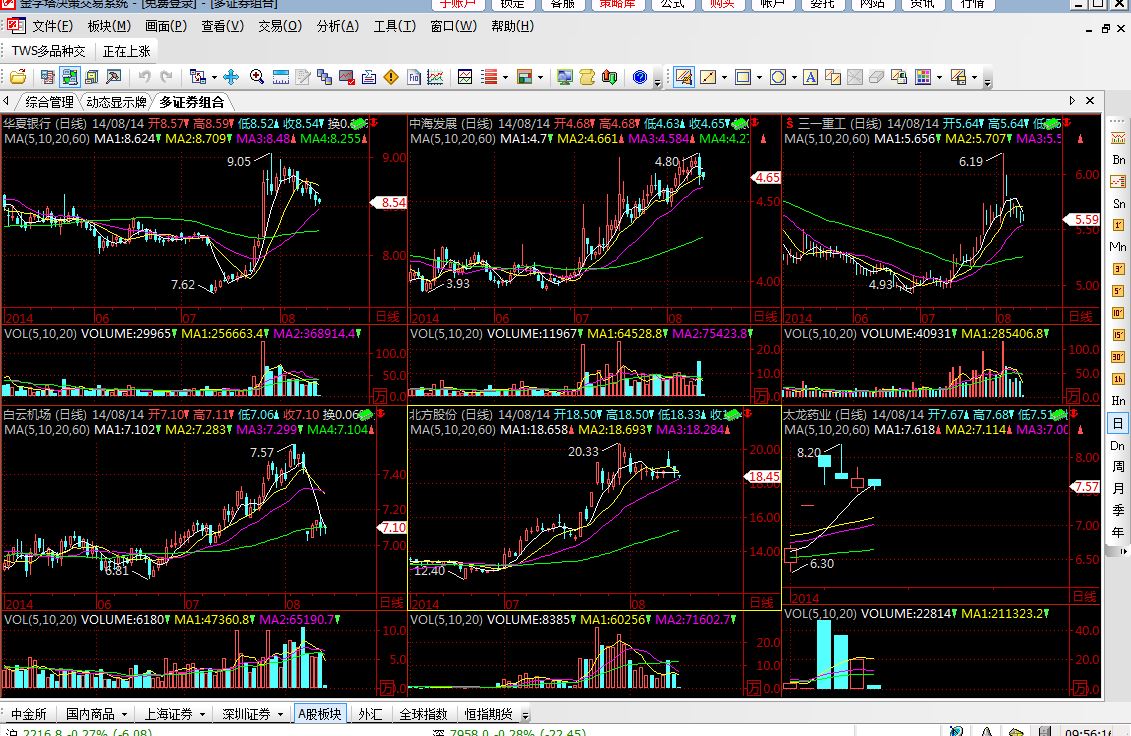Toggle the daily 日 period button
1131x736 pixels.
(x=1118, y=423)
